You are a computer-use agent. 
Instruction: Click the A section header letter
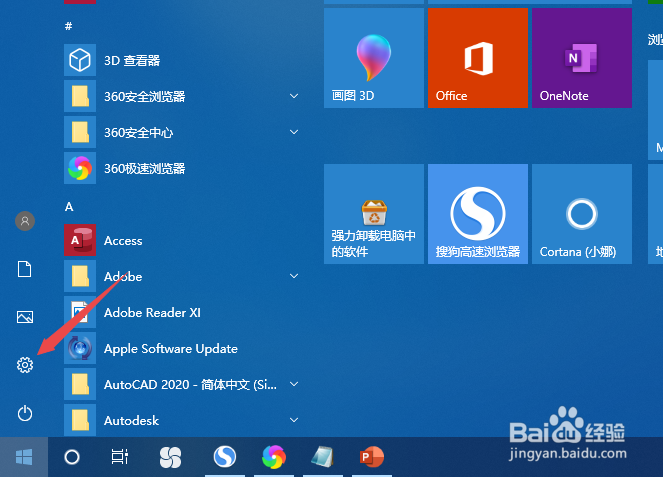69,207
